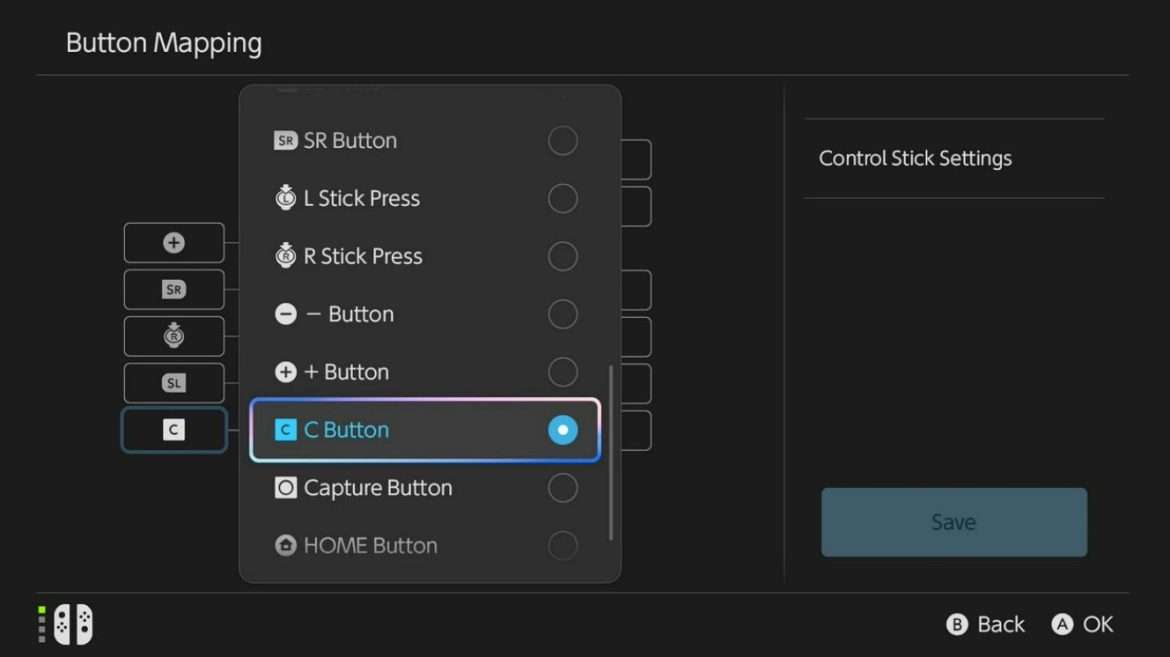The image size is (1170, 657).
Task: Select the R Stick Press radio option
Action: [562, 256]
